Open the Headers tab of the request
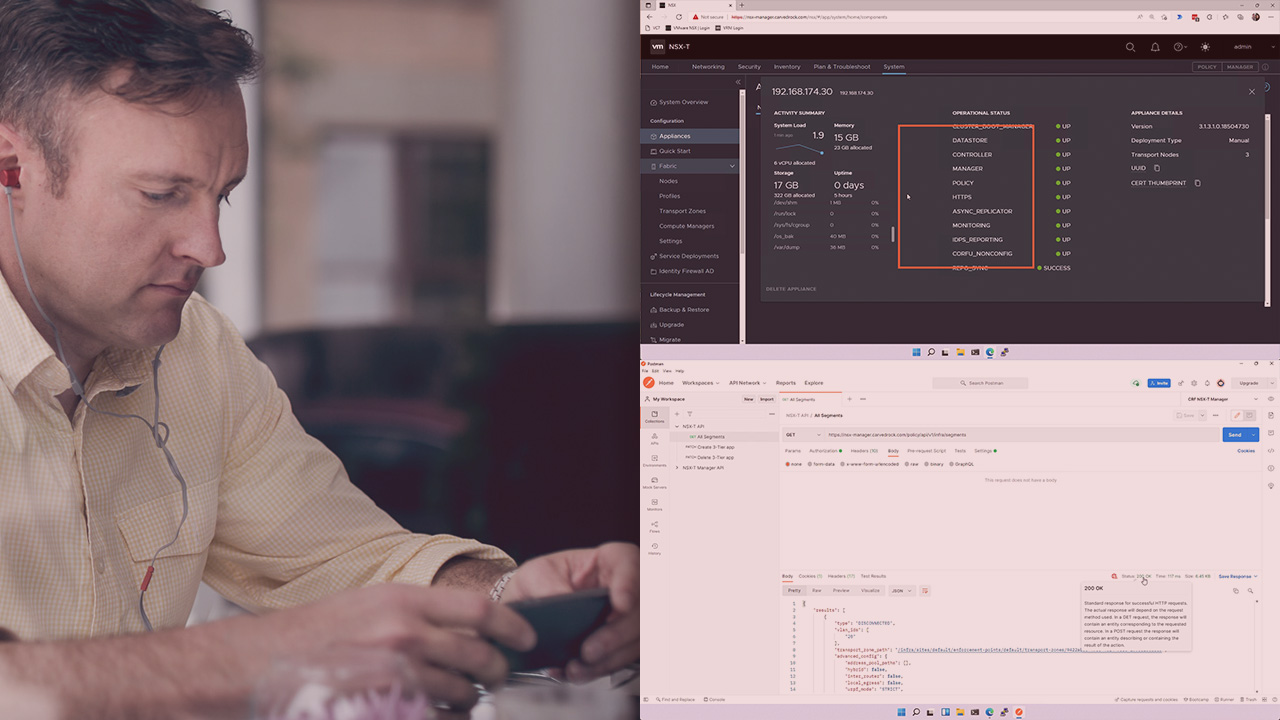Screen dimensions: 1280x720 [x=863, y=451]
